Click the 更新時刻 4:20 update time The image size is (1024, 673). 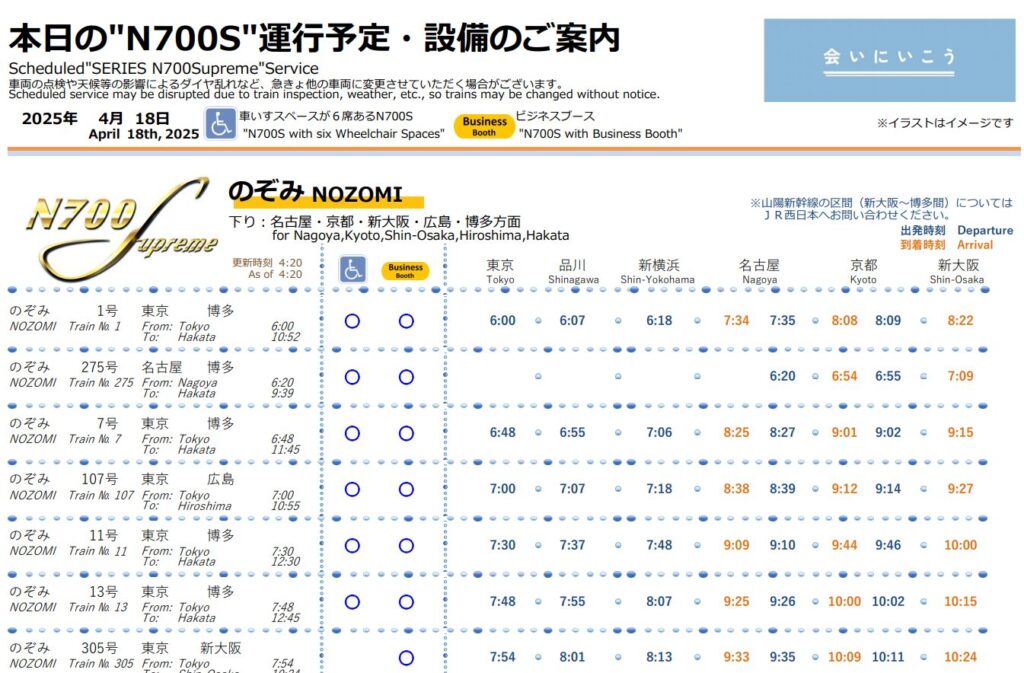pyautogui.click(x=267, y=263)
